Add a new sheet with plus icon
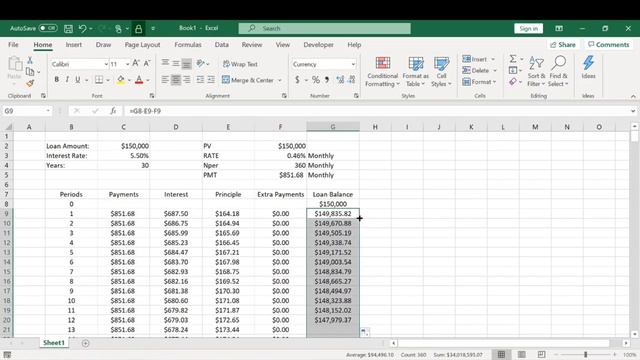640x360 pixels. 85,343
